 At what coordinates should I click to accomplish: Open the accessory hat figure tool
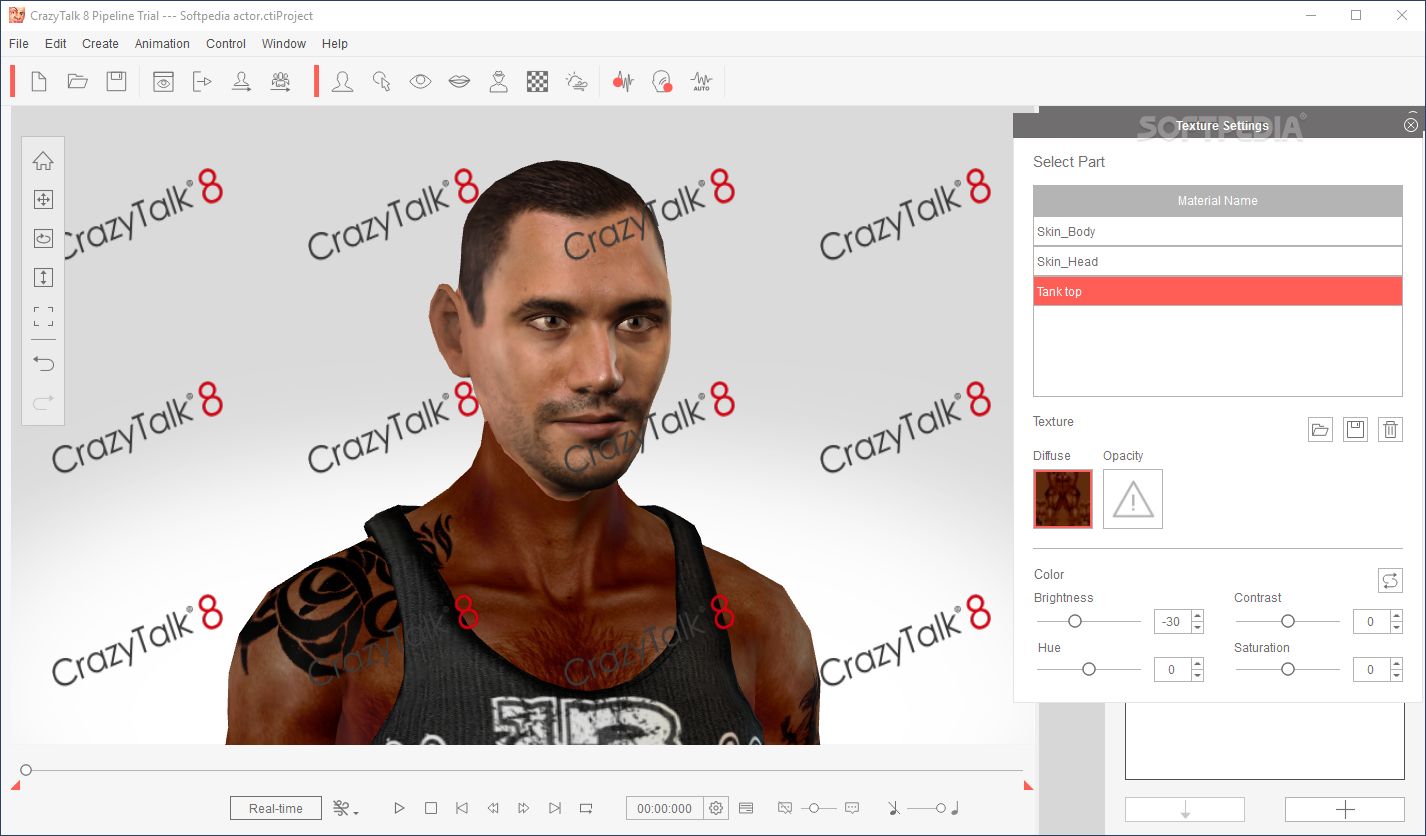498,82
